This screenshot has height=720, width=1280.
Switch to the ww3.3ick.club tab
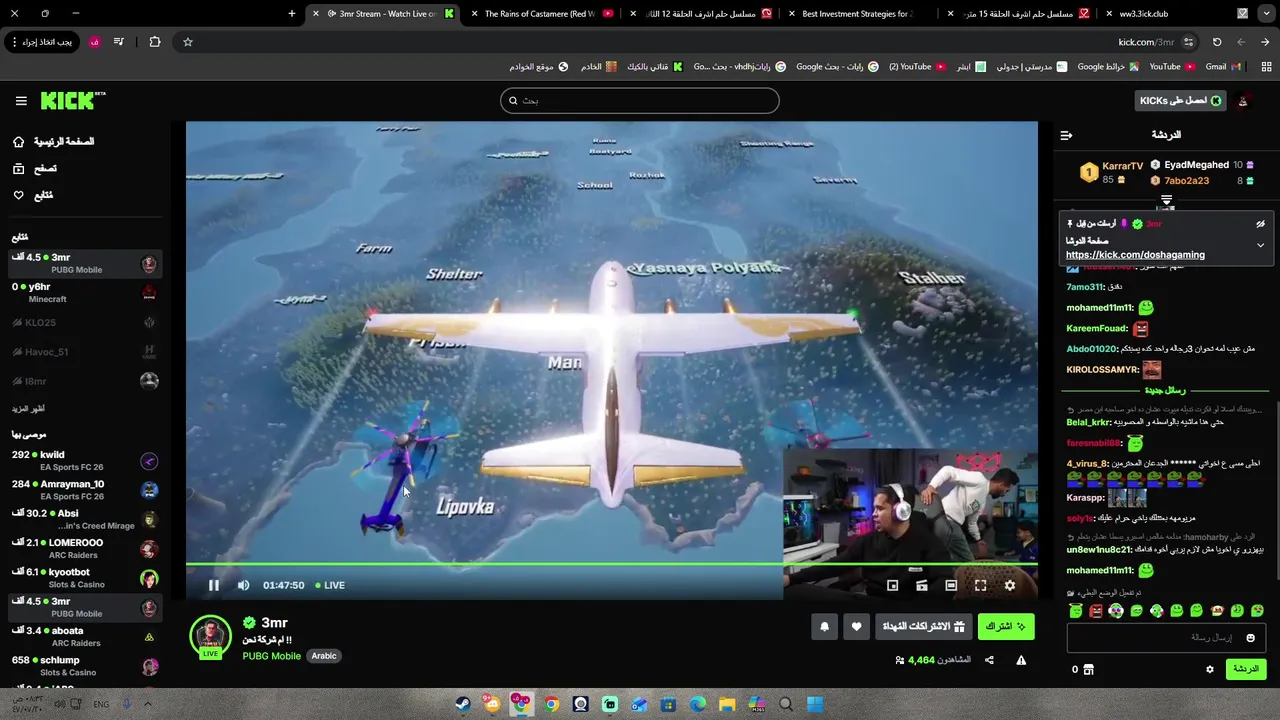pos(1143,14)
